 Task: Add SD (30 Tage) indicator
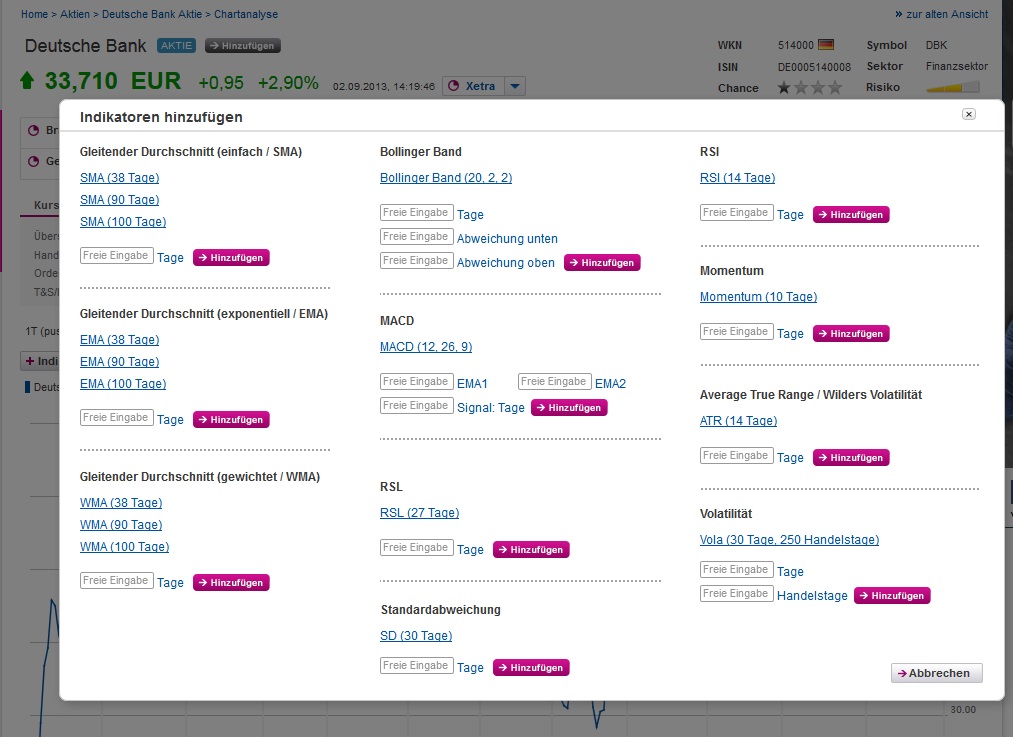pyautogui.click(x=416, y=636)
